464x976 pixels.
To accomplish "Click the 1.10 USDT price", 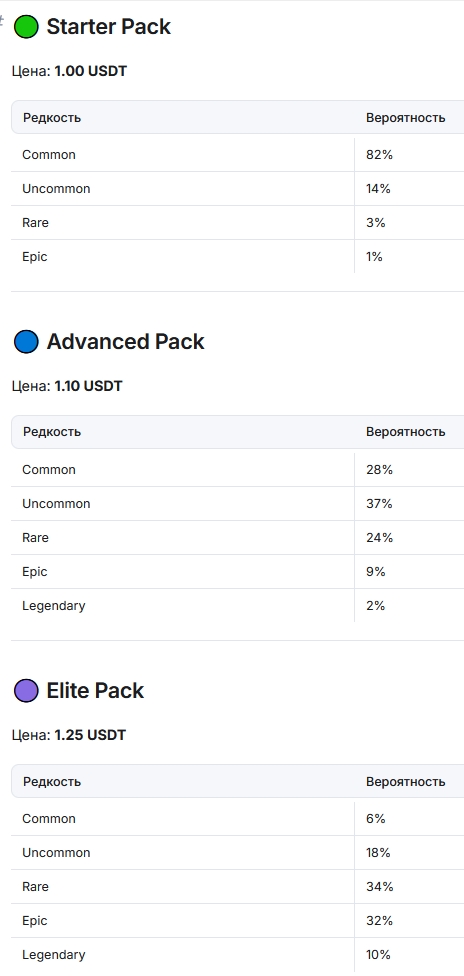I will [88, 386].
